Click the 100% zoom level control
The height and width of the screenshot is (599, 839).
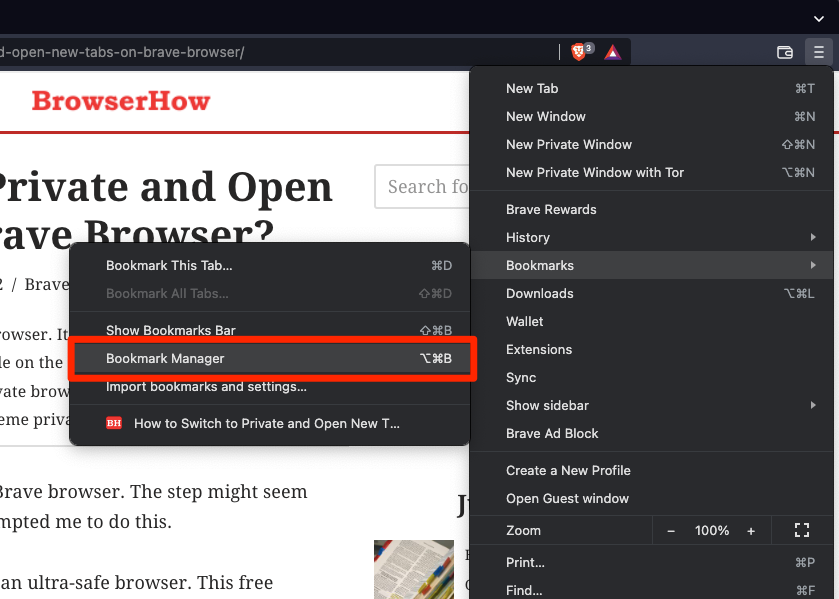(711, 530)
